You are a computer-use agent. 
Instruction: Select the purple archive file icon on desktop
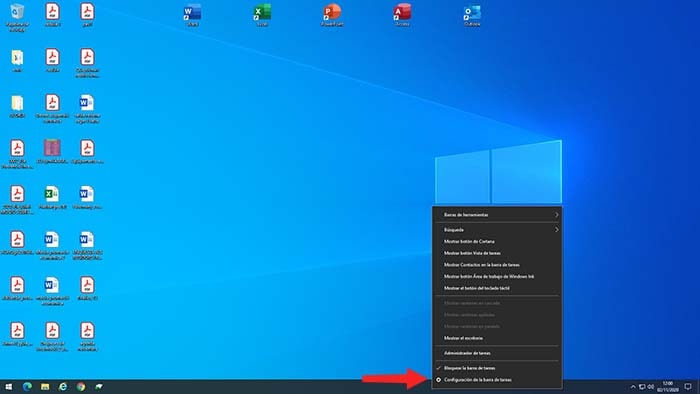[52, 151]
